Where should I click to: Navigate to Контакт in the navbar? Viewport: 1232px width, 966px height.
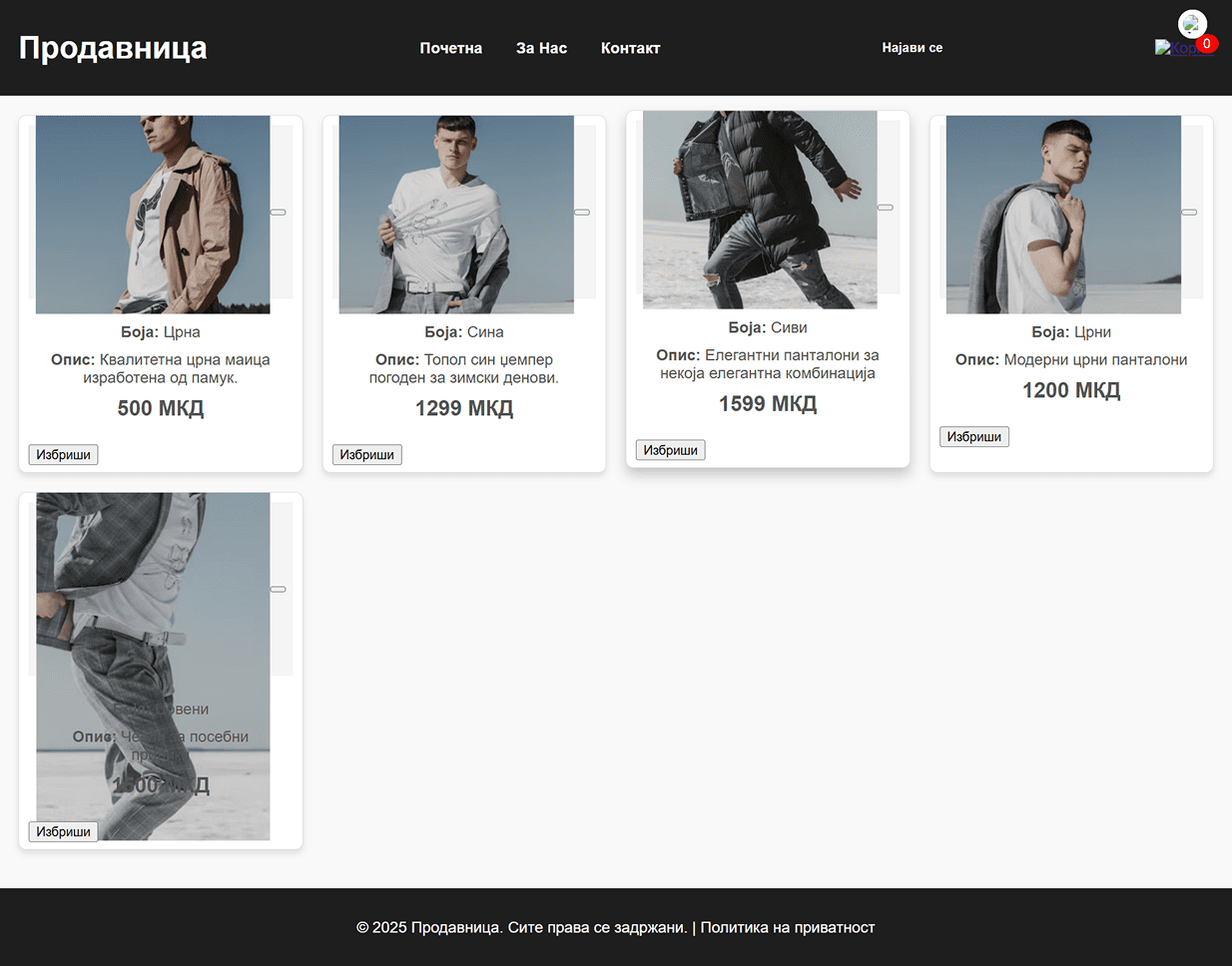pyautogui.click(x=630, y=48)
